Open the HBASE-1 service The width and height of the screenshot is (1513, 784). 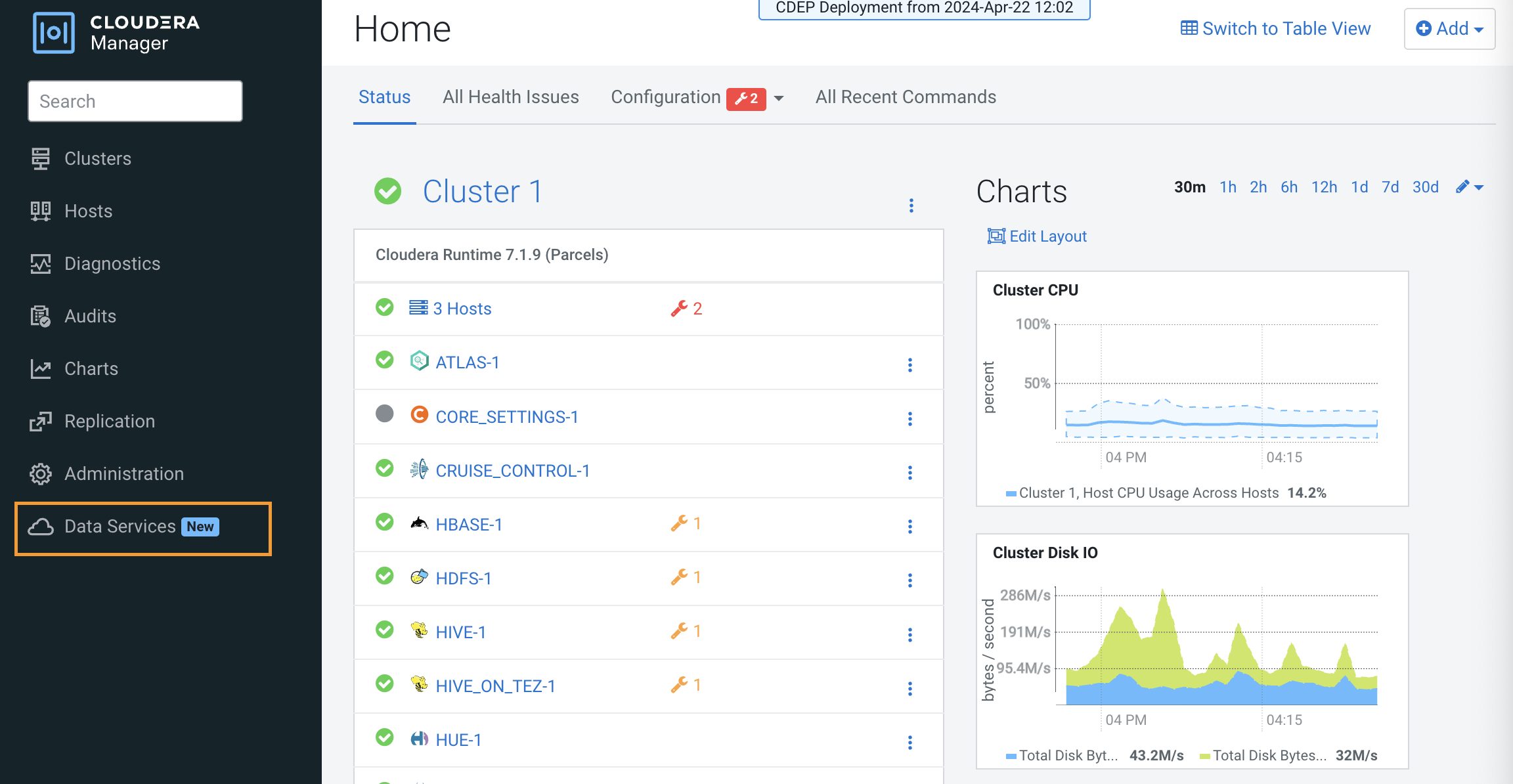(469, 525)
